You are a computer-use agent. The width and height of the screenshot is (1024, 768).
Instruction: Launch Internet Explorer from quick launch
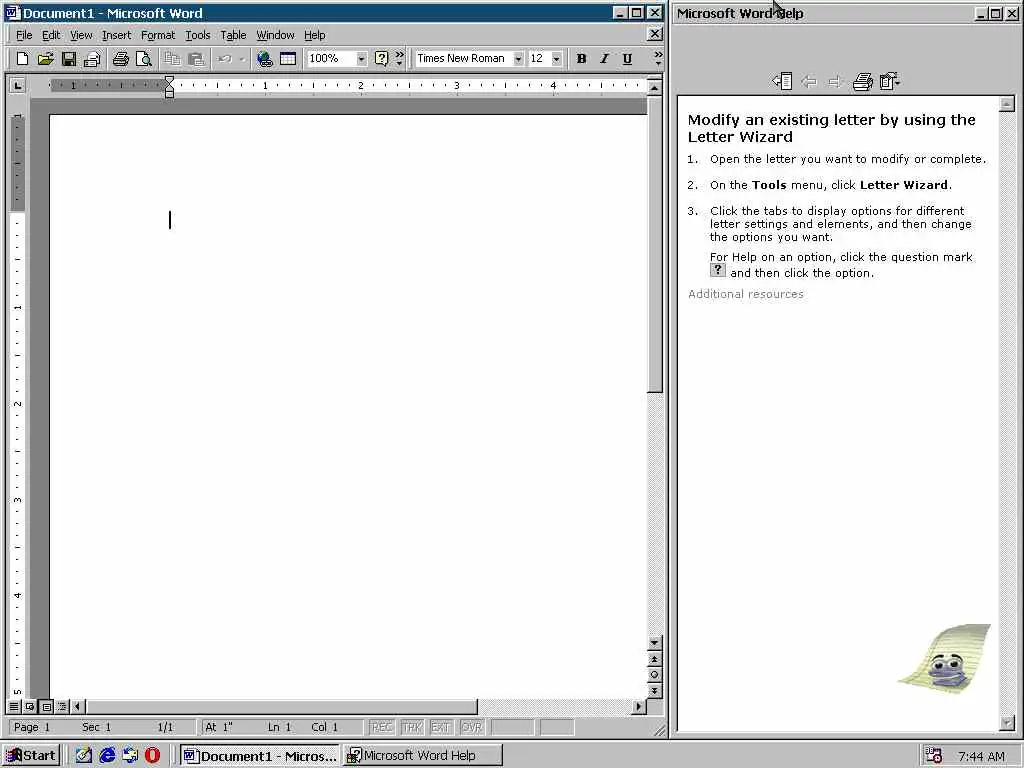[x=107, y=756]
